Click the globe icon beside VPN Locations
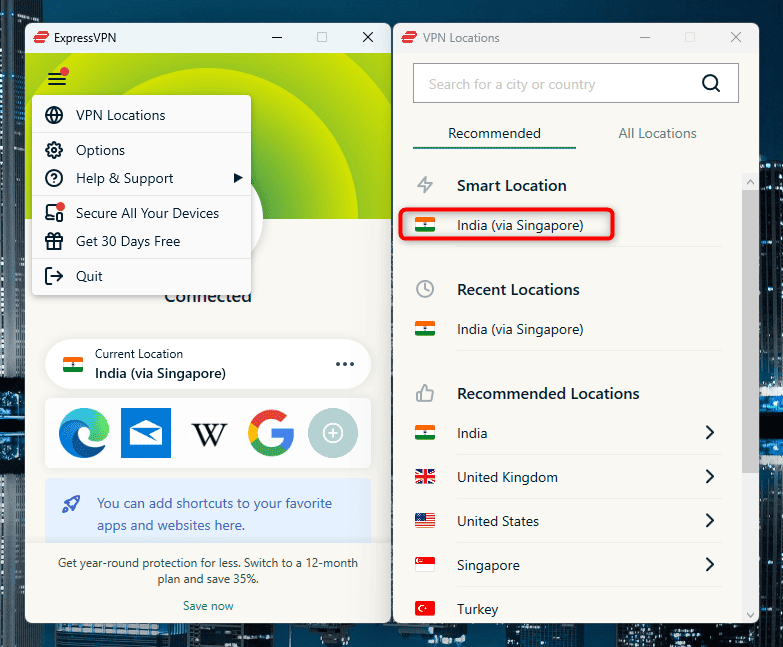The image size is (783, 647). pos(54,115)
